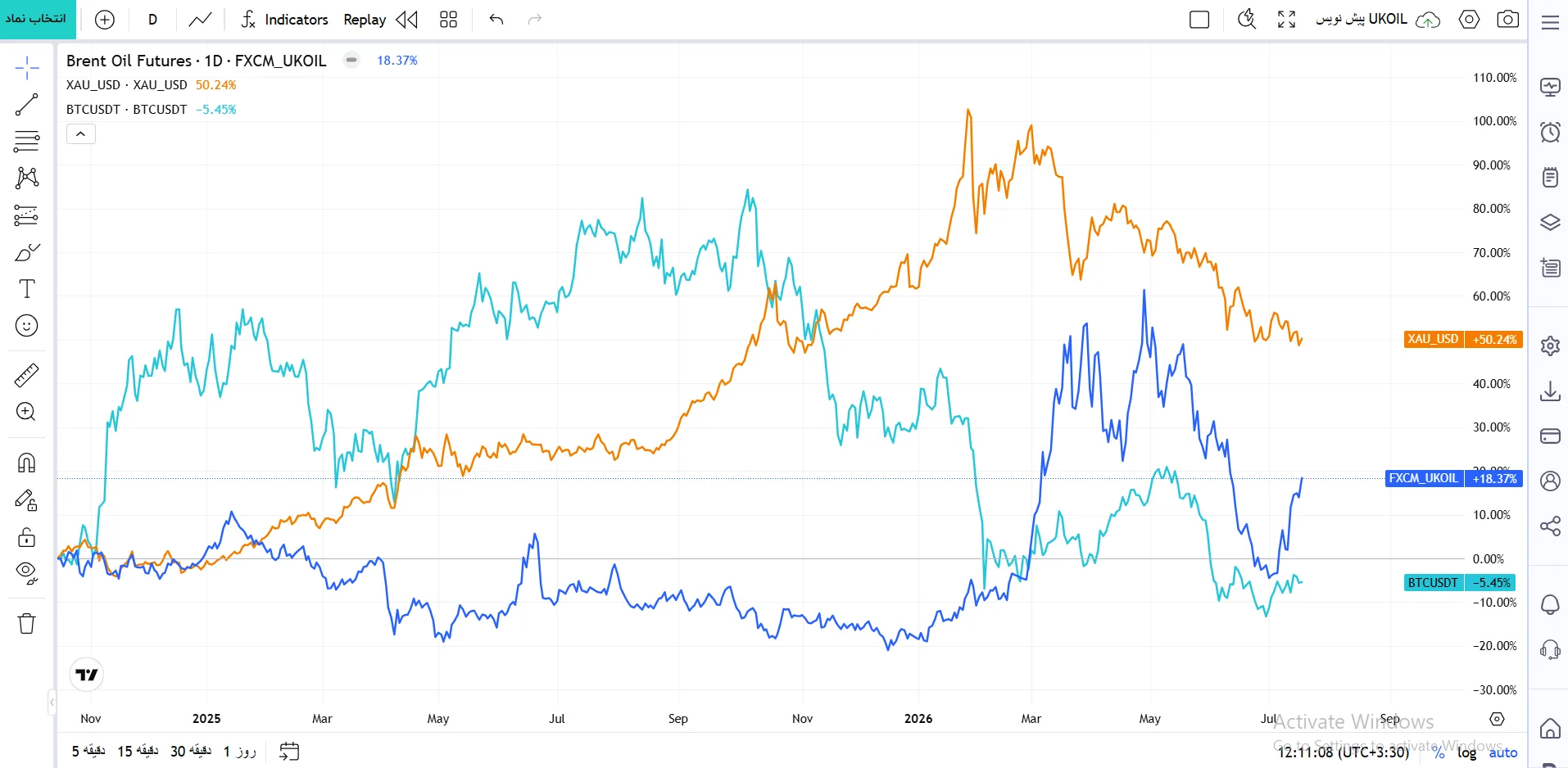Open go to date calendar
Viewport: 1568px width, 768px height.
[289, 751]
